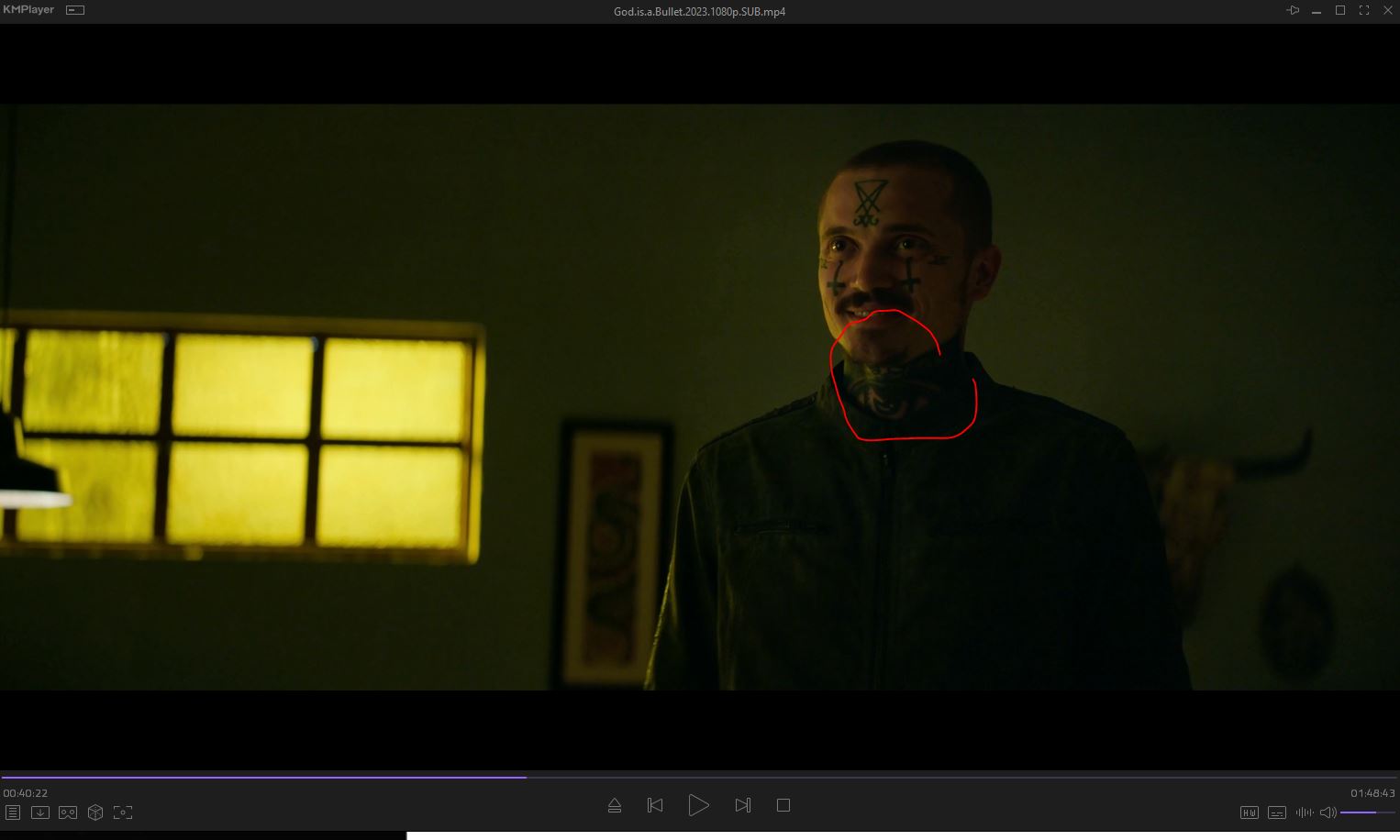Click the download video icon
This screenshot has width=1400, height=840.
pyautogui.click(x=40, y=812)
